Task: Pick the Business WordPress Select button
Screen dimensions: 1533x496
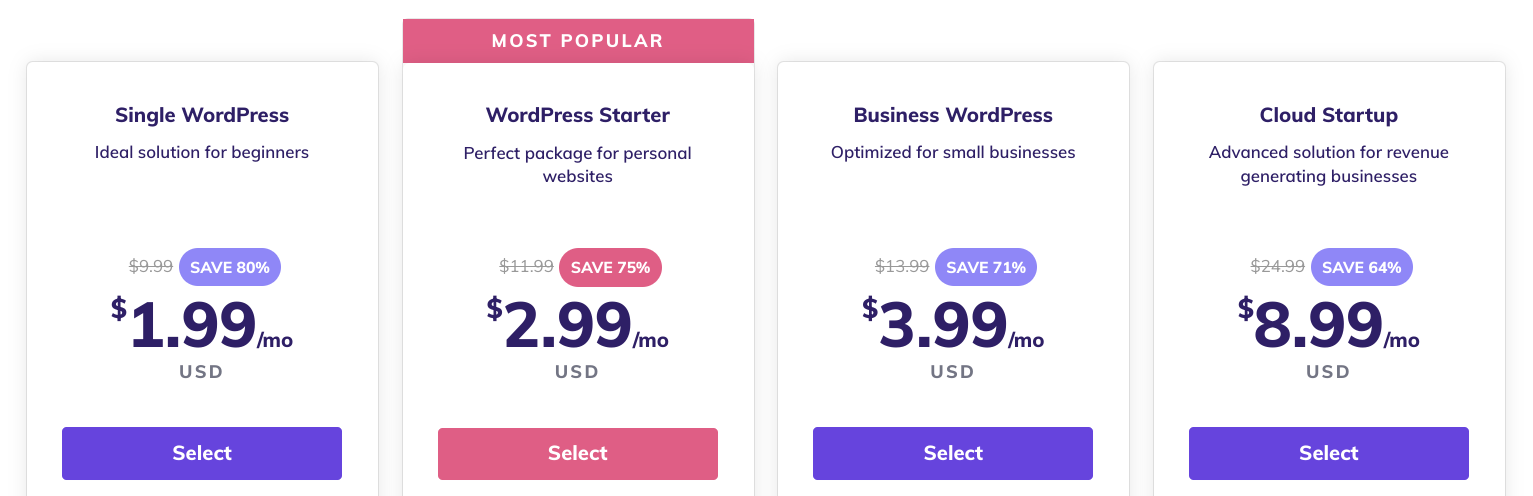Action: tap(953, 453)
